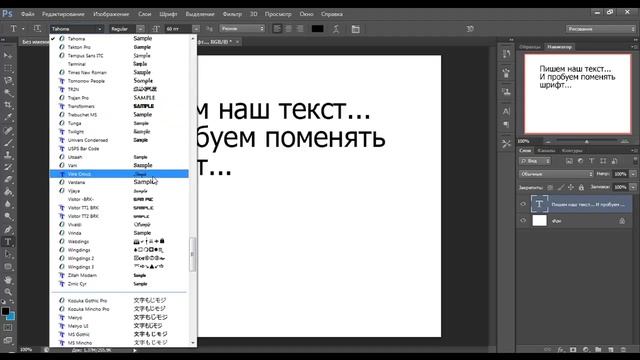This screenshot has height=360, width=640.
Task: Select the History Brush tool
Action: click(x=8, y=167)
